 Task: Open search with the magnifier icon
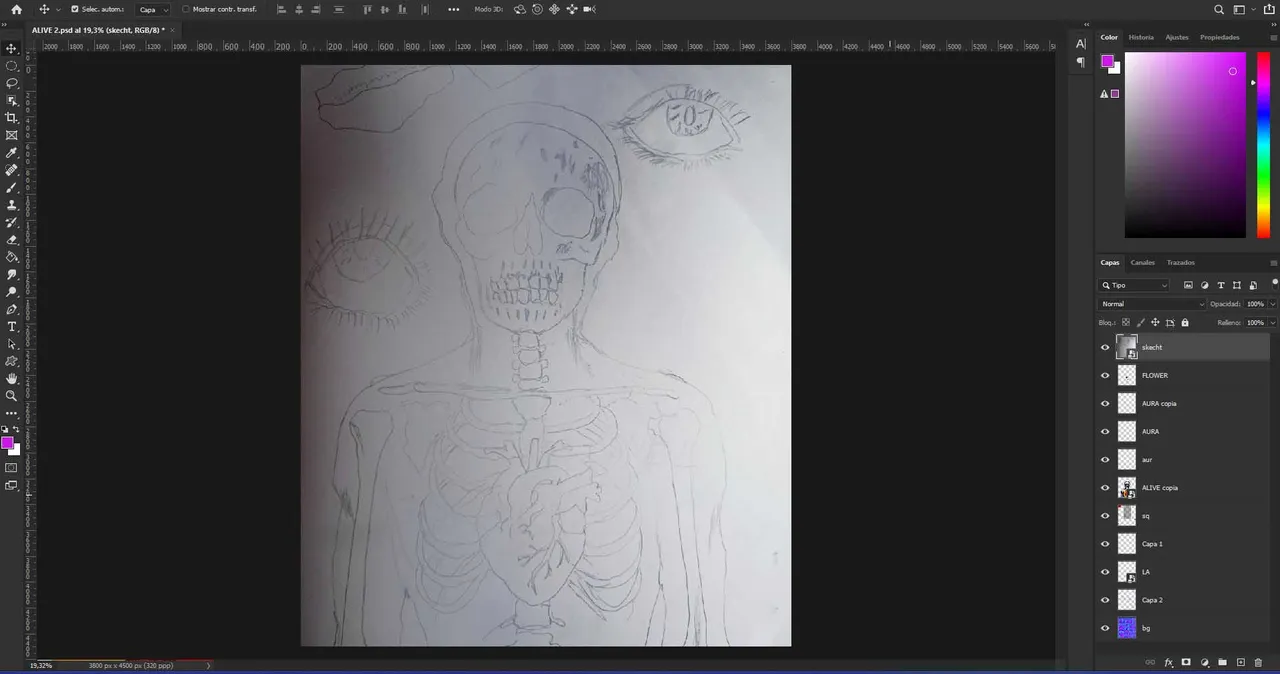tap(1219, 9)
